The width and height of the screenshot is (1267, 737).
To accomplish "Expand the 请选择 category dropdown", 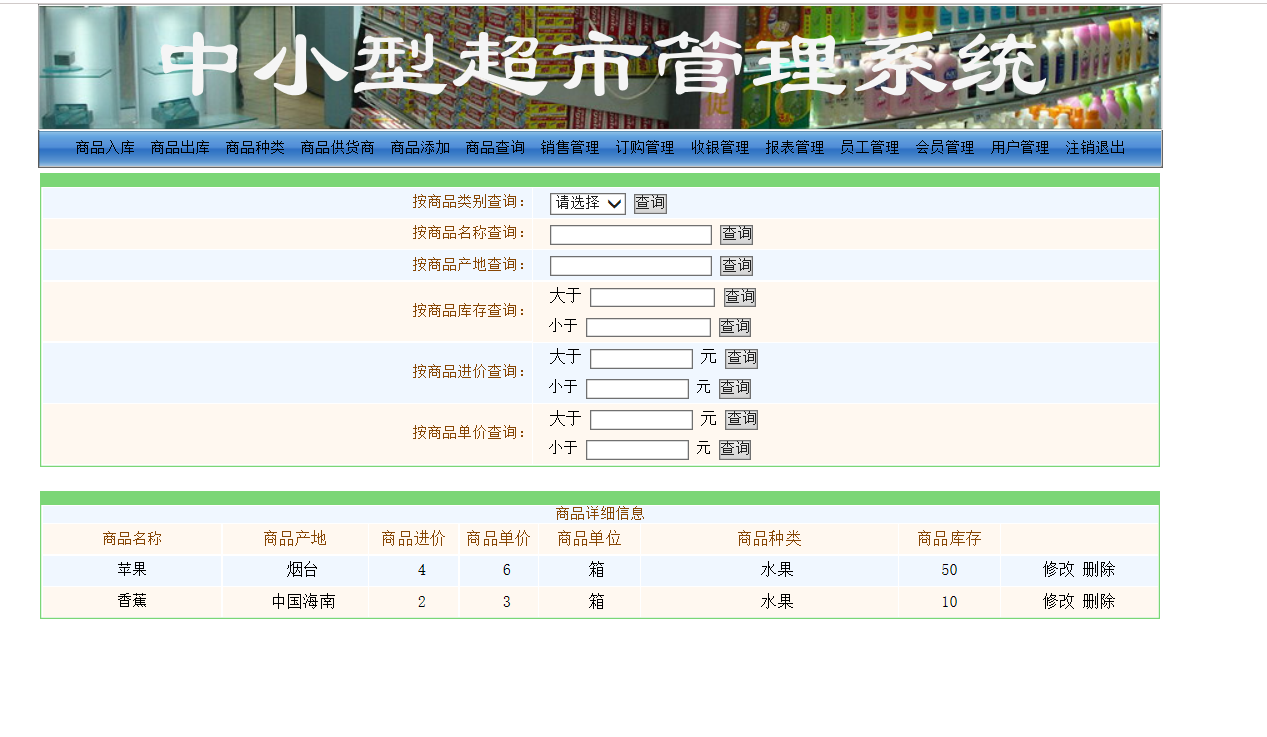I will click(x=587, y=203).
